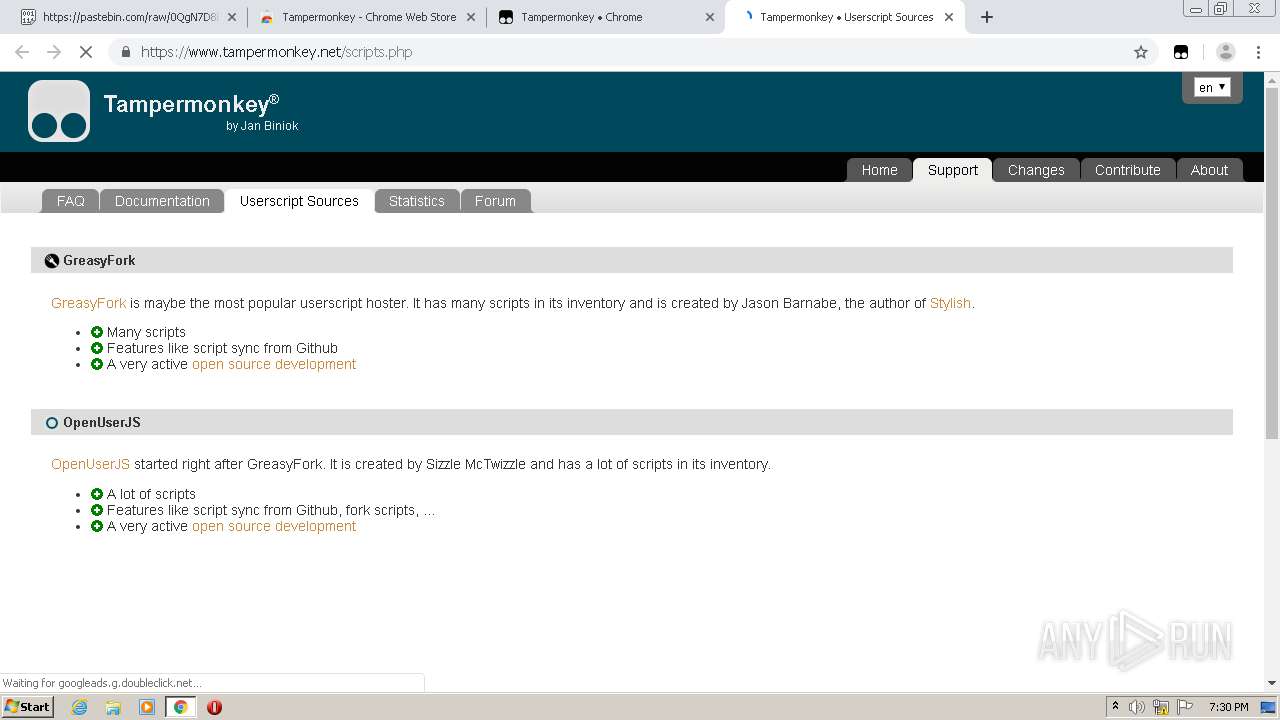Screen dimensions: 1280x720
Task: Stop loading the page
Action: coord(86,52)
